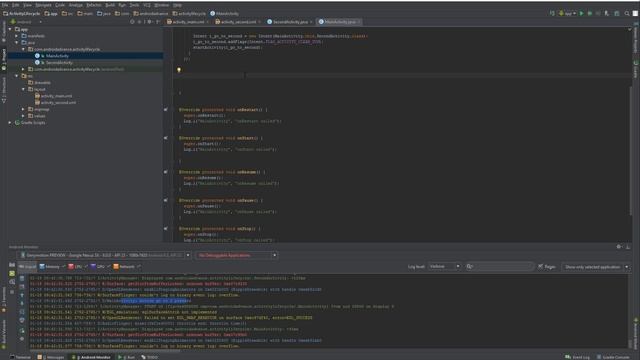Click the scroll up arrow in logcat
This screenshot has width=640, height=360.
click(x=22, y=295)
